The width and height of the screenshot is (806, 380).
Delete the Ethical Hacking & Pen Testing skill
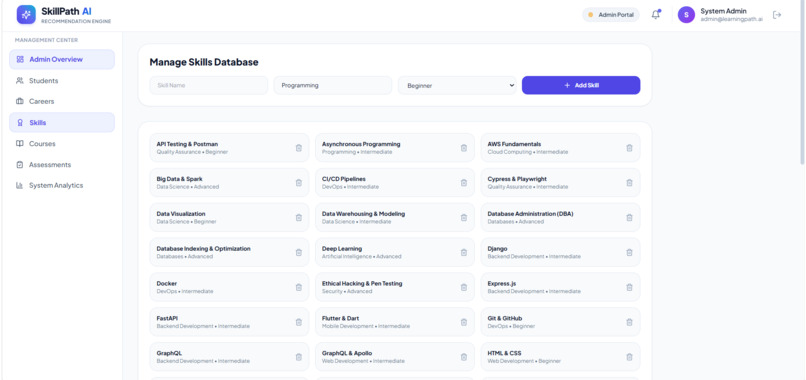[464, 287]
